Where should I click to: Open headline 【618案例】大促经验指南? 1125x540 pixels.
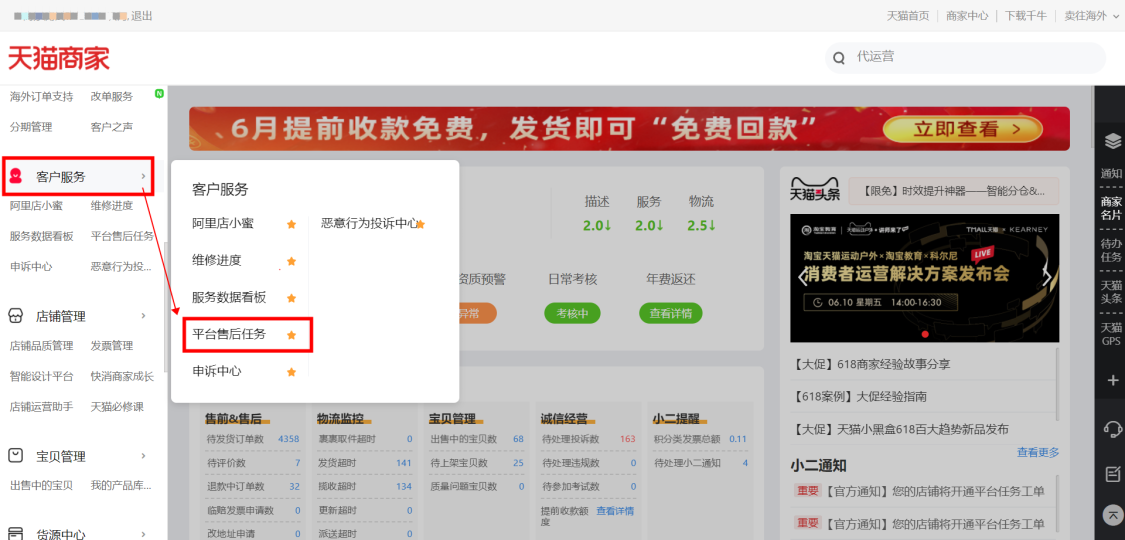point(858,397)
